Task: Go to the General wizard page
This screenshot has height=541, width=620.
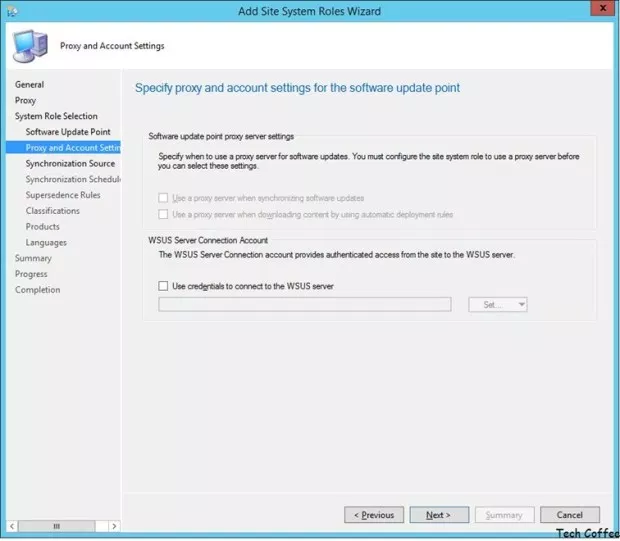Action: [29, 85]
